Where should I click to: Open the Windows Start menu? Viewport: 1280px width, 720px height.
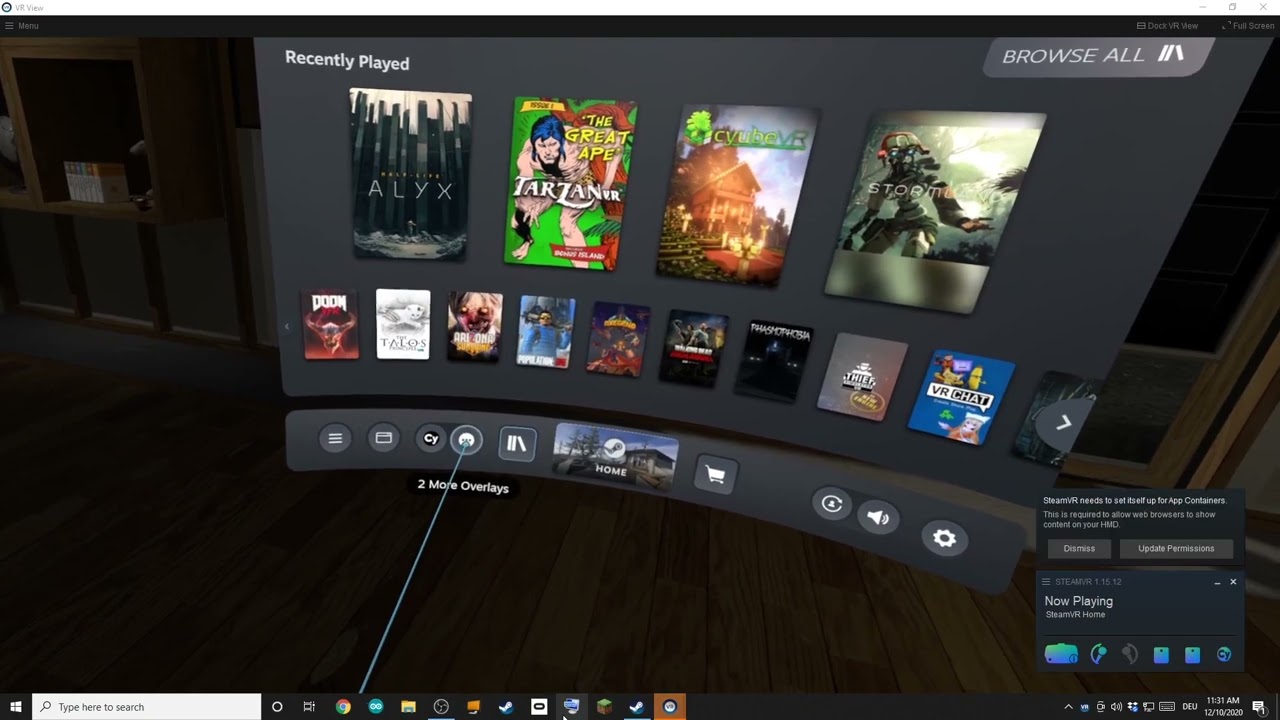point(16,707)
